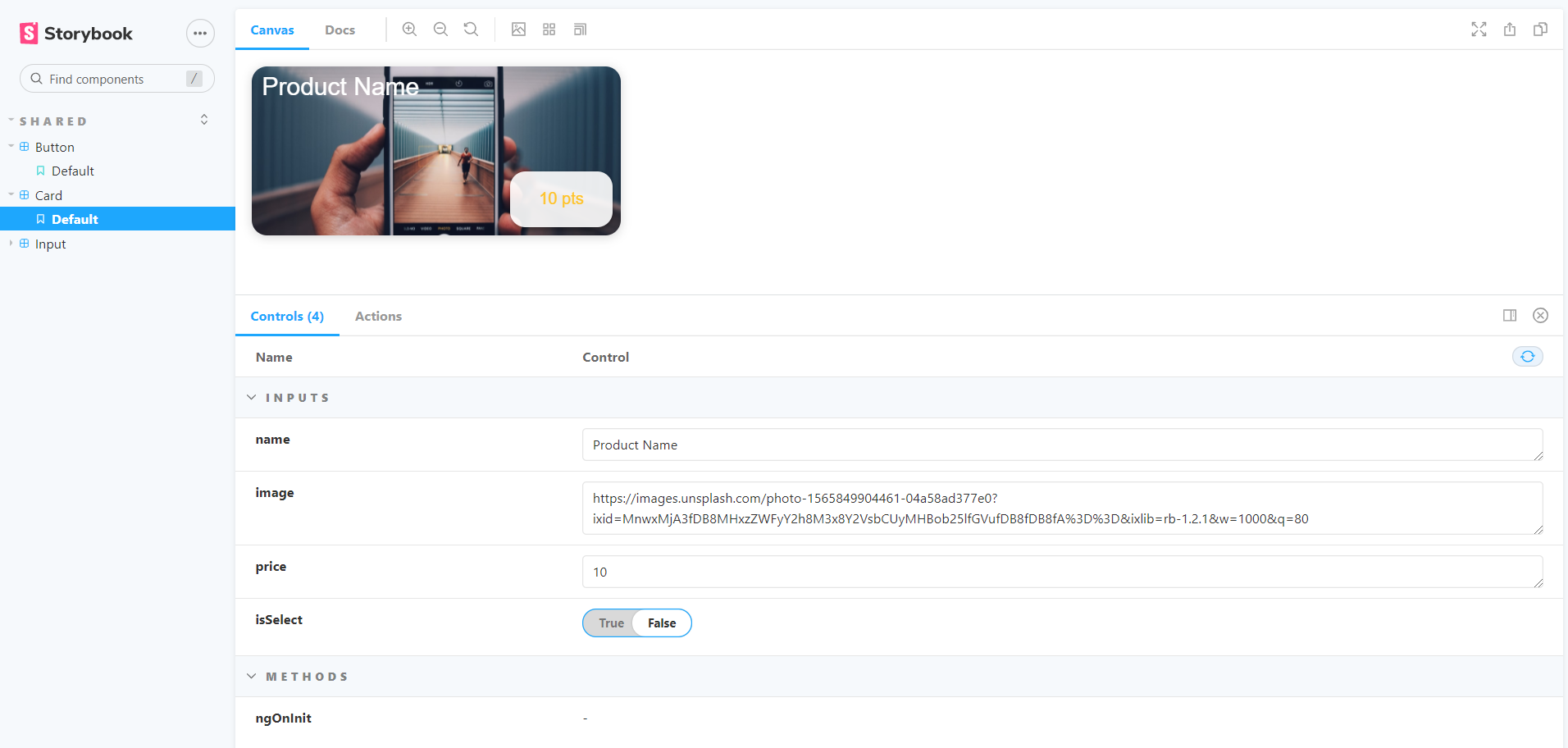Open the canvas in a new tab

1510,30
